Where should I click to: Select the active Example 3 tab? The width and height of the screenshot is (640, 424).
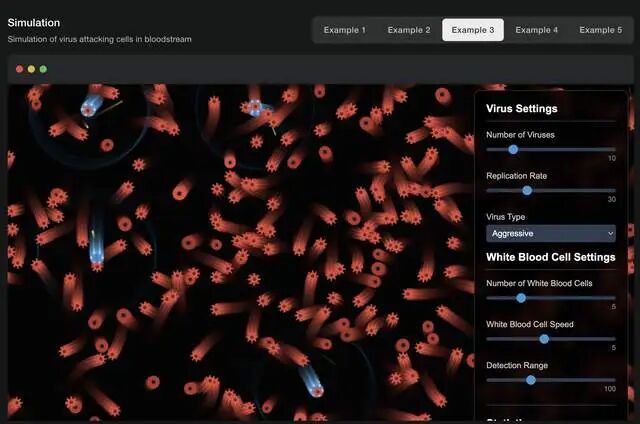coord(473,30)
